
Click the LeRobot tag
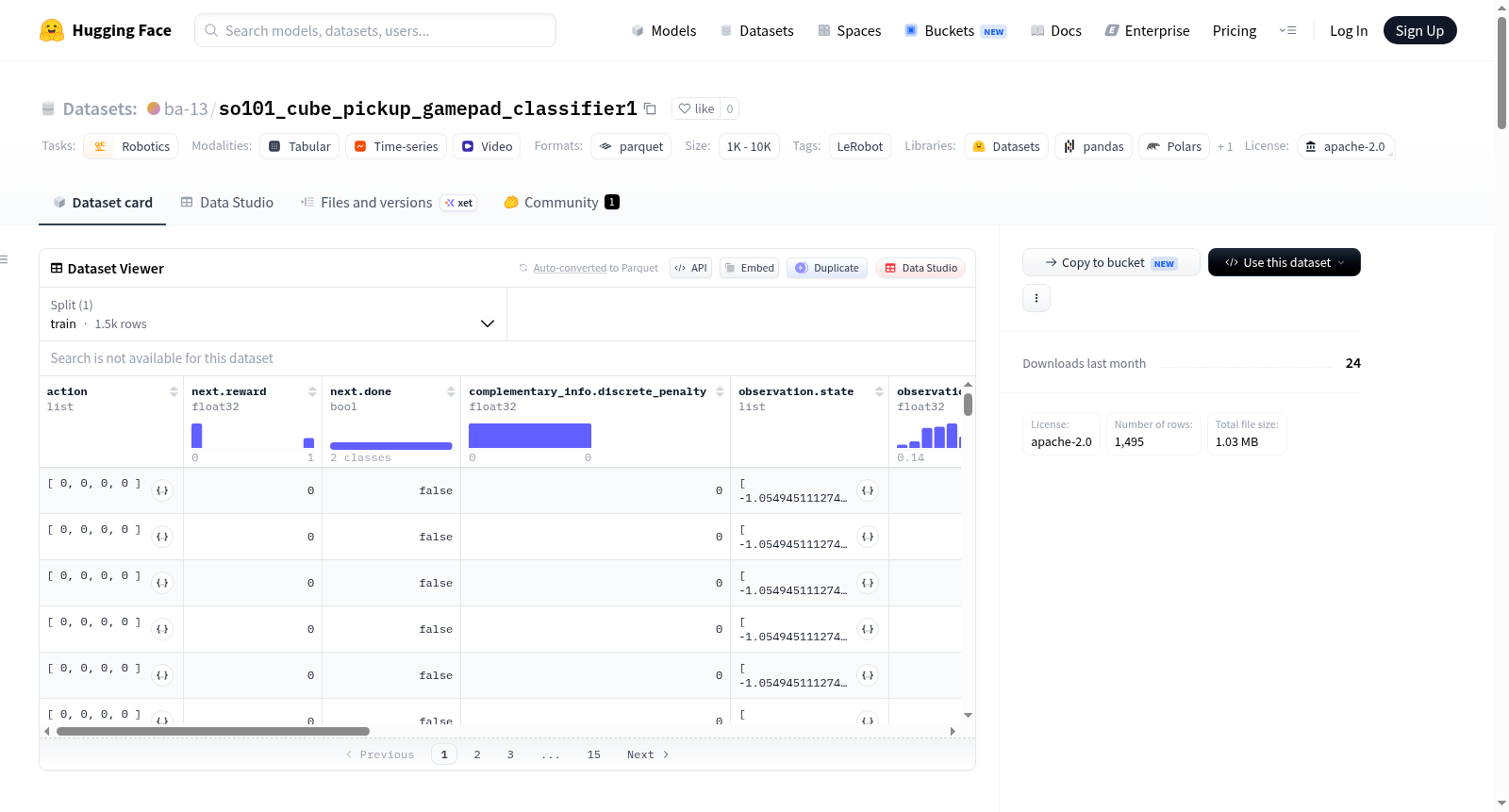point(860,146)
